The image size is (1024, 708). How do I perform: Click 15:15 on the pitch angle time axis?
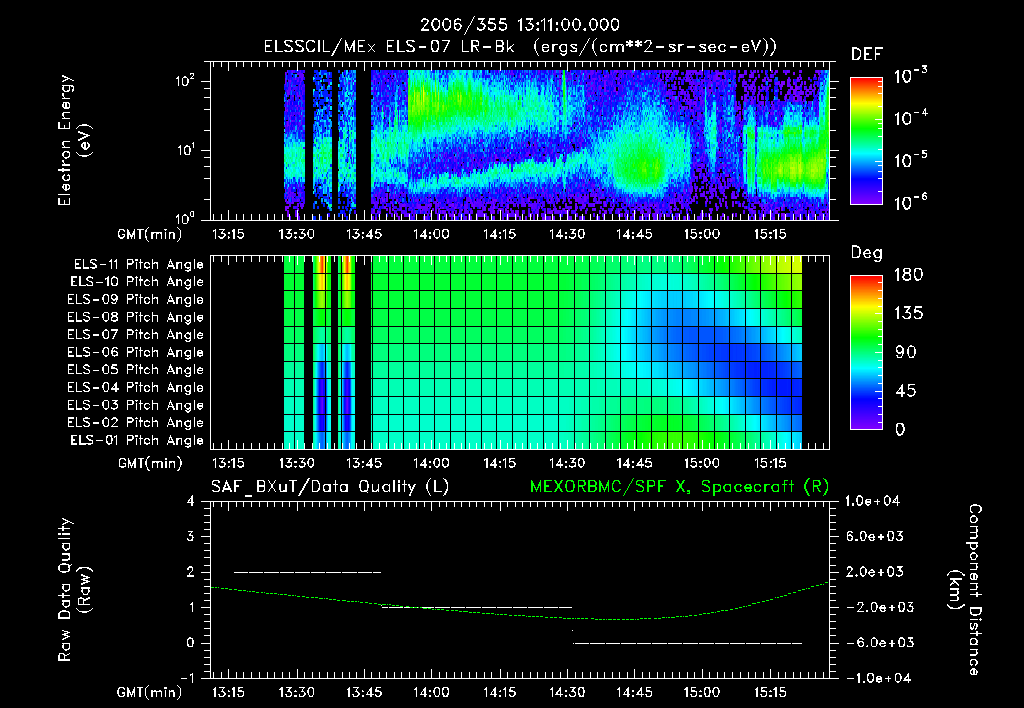(x=770, y=463)
